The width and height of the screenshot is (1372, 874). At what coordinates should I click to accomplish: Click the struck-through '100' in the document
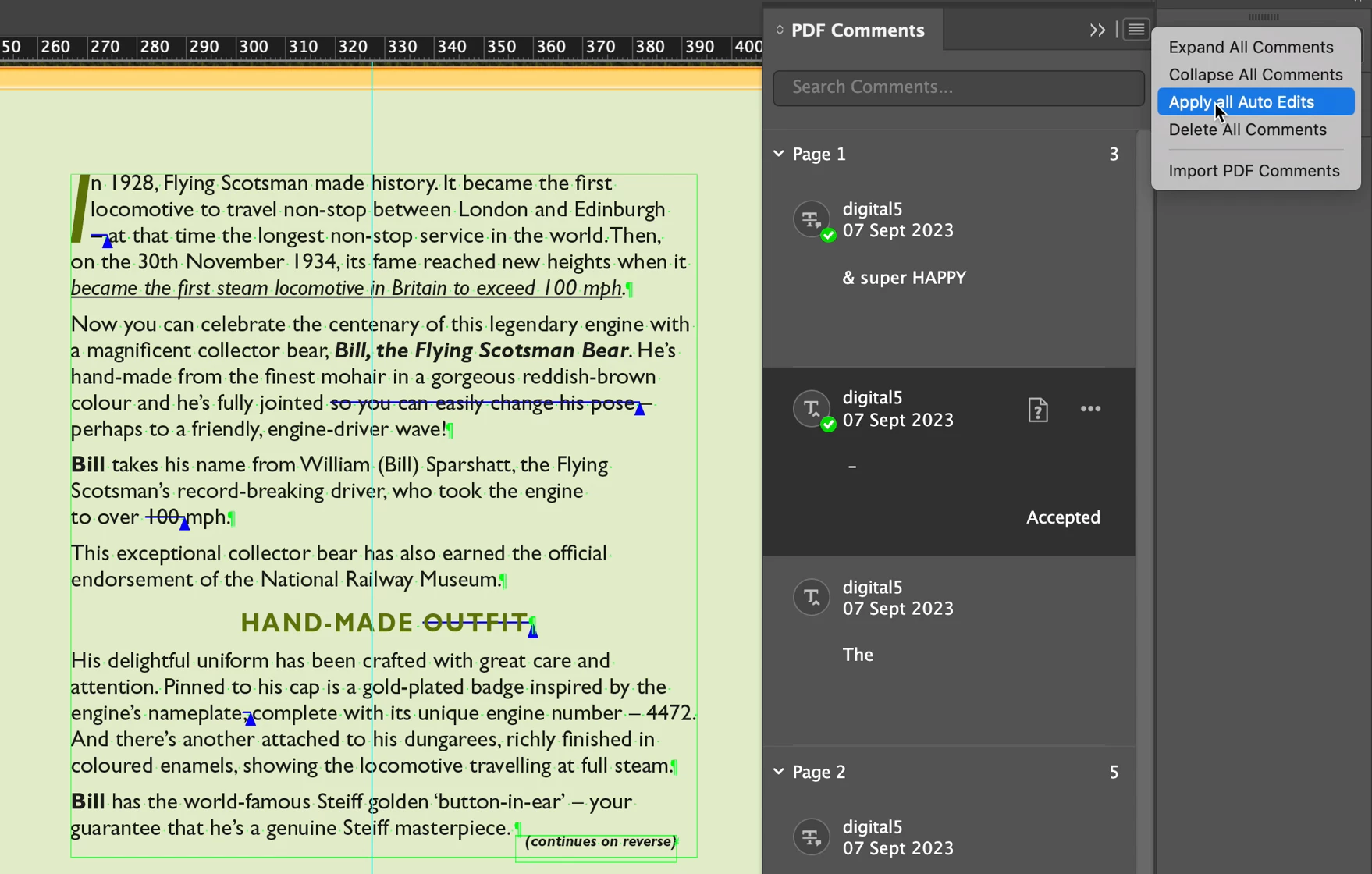click(x=162, y=517)
